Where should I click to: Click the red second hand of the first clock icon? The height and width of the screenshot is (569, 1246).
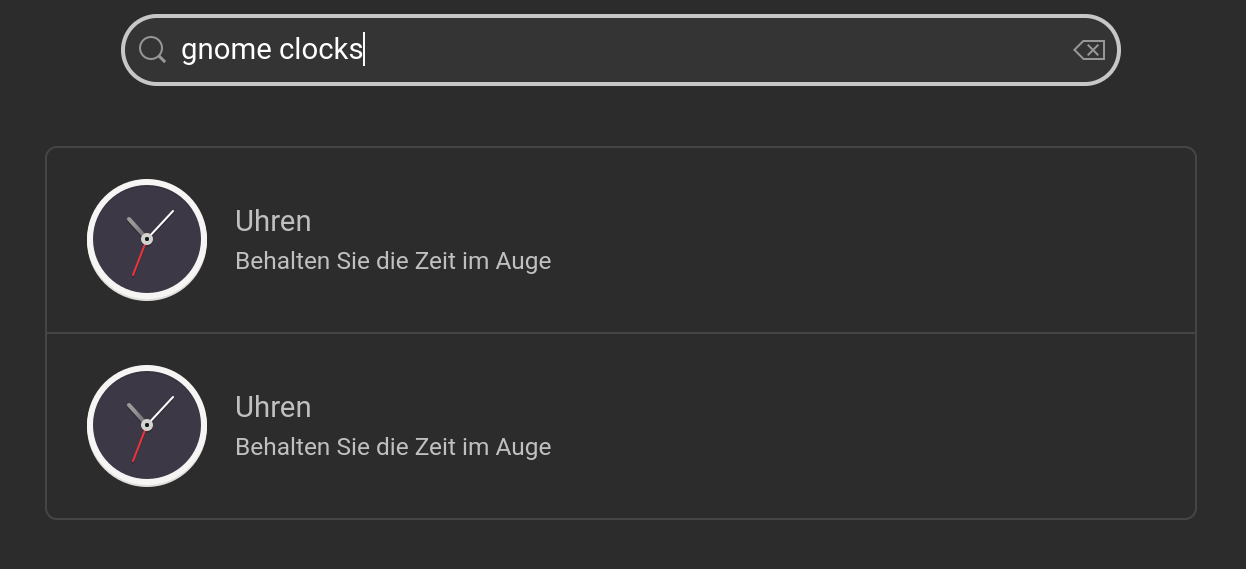tap(139, 259)
